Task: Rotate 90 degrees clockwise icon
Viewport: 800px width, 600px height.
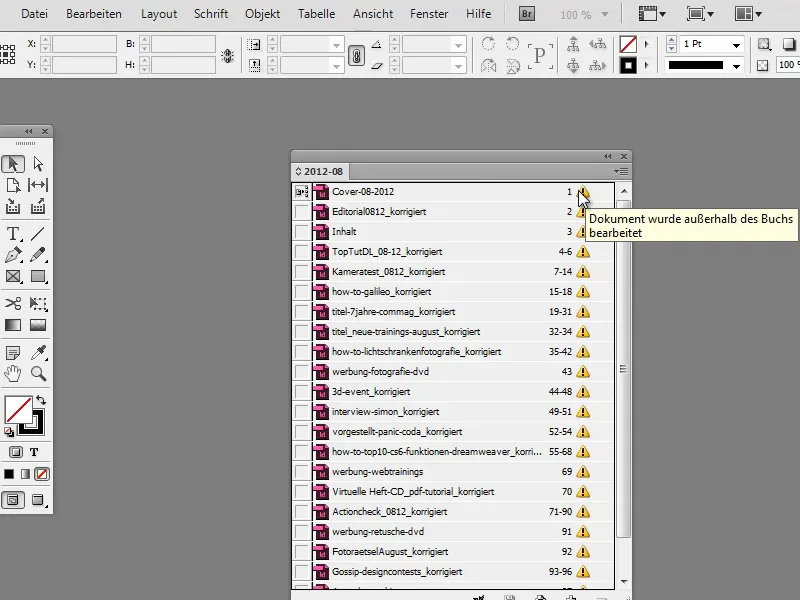Action: (488, 44)
